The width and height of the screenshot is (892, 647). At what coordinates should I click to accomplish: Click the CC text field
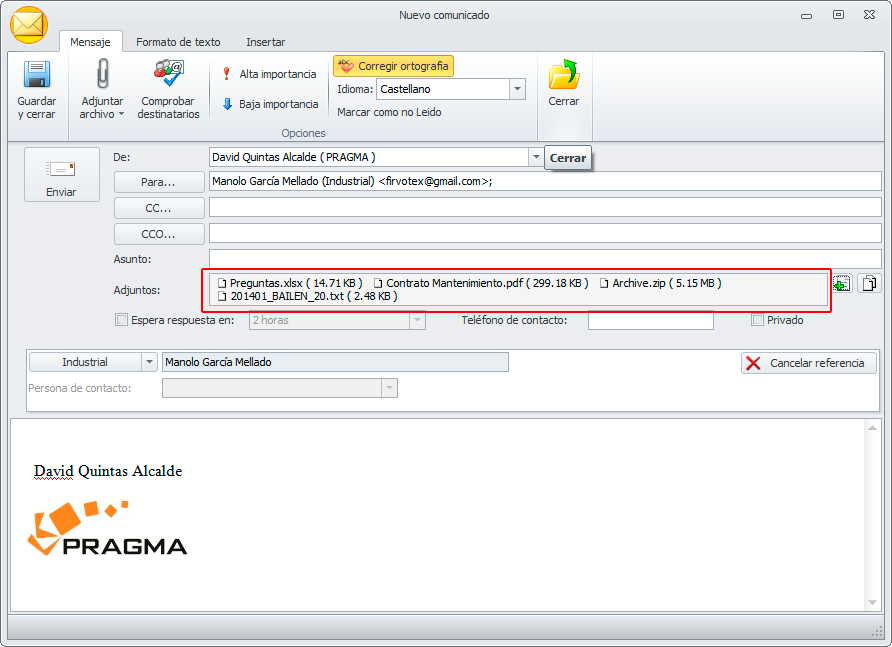(544, 207)
